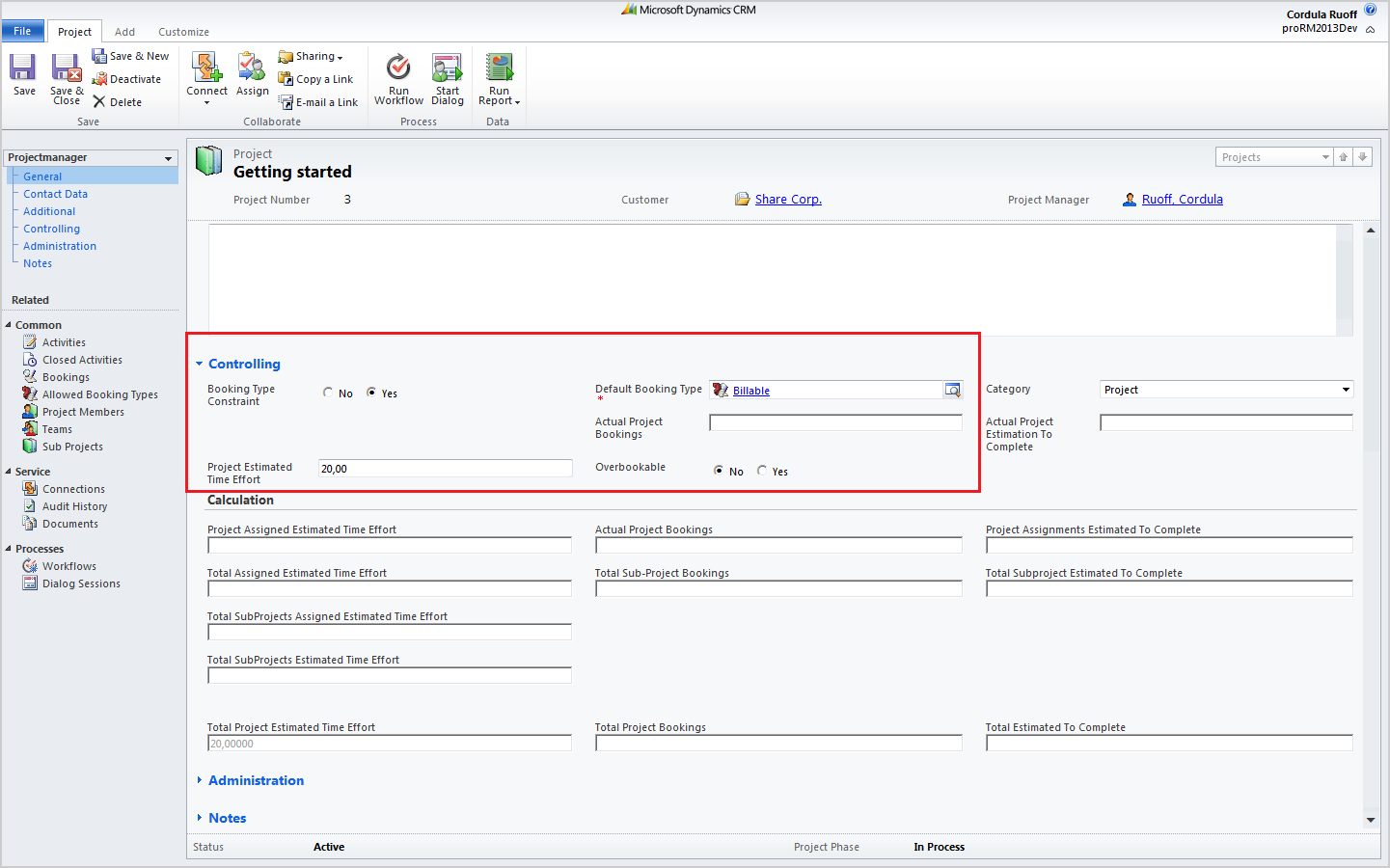Open the help icon in top corner
The height and width of the screenshot is (868, 1390).
(x=1370, y=10)
